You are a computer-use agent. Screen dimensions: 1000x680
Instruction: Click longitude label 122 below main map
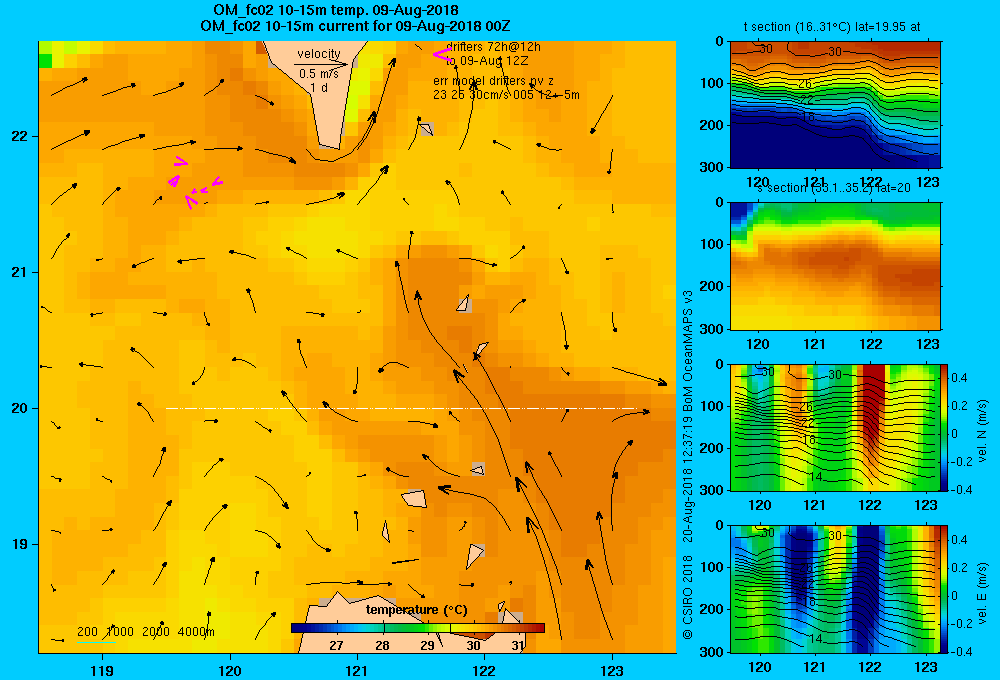click(485, 670)
